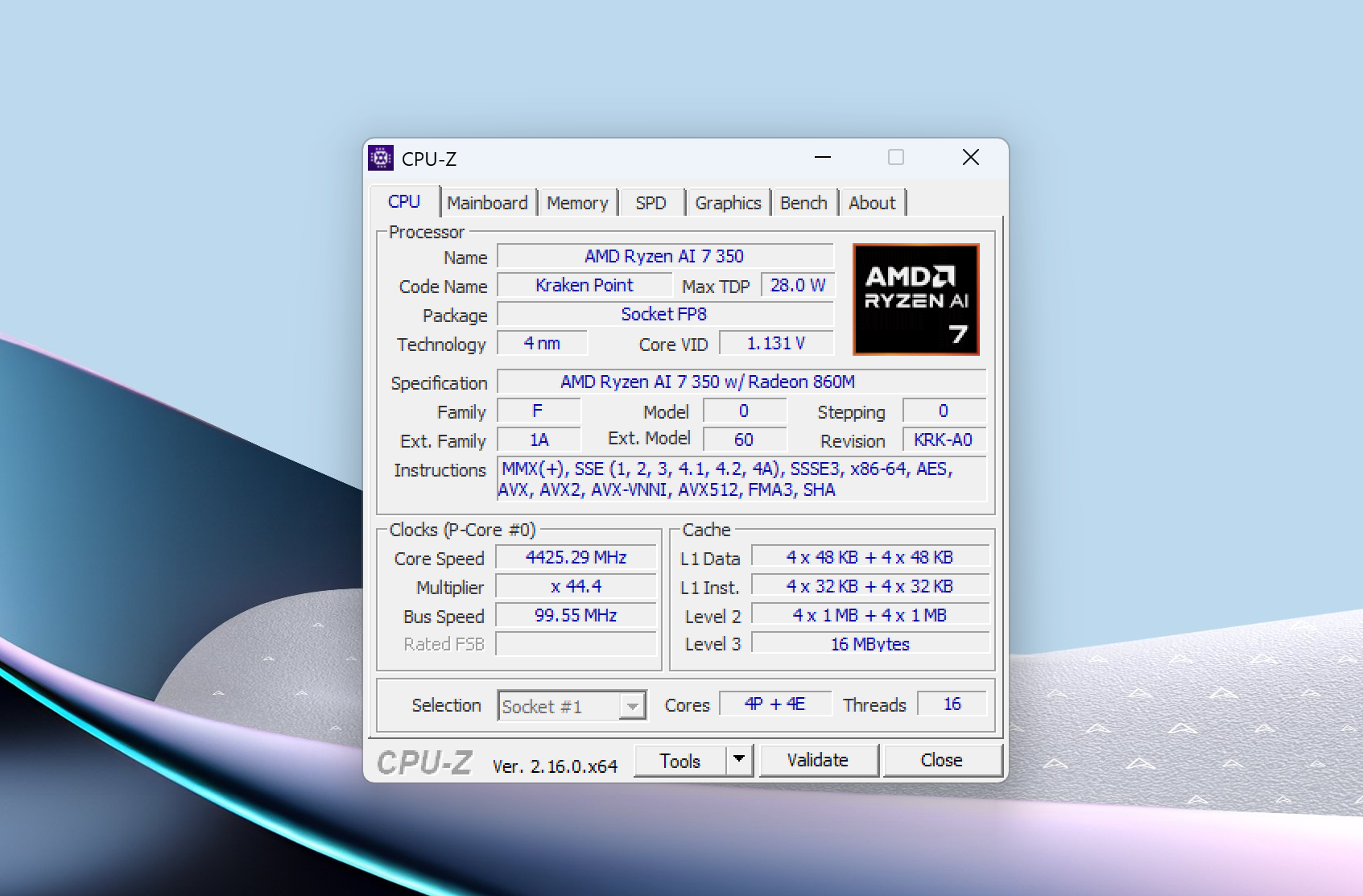
Task: Click the AMD Ryzen AI 7 logo badge
Action: 916,299
